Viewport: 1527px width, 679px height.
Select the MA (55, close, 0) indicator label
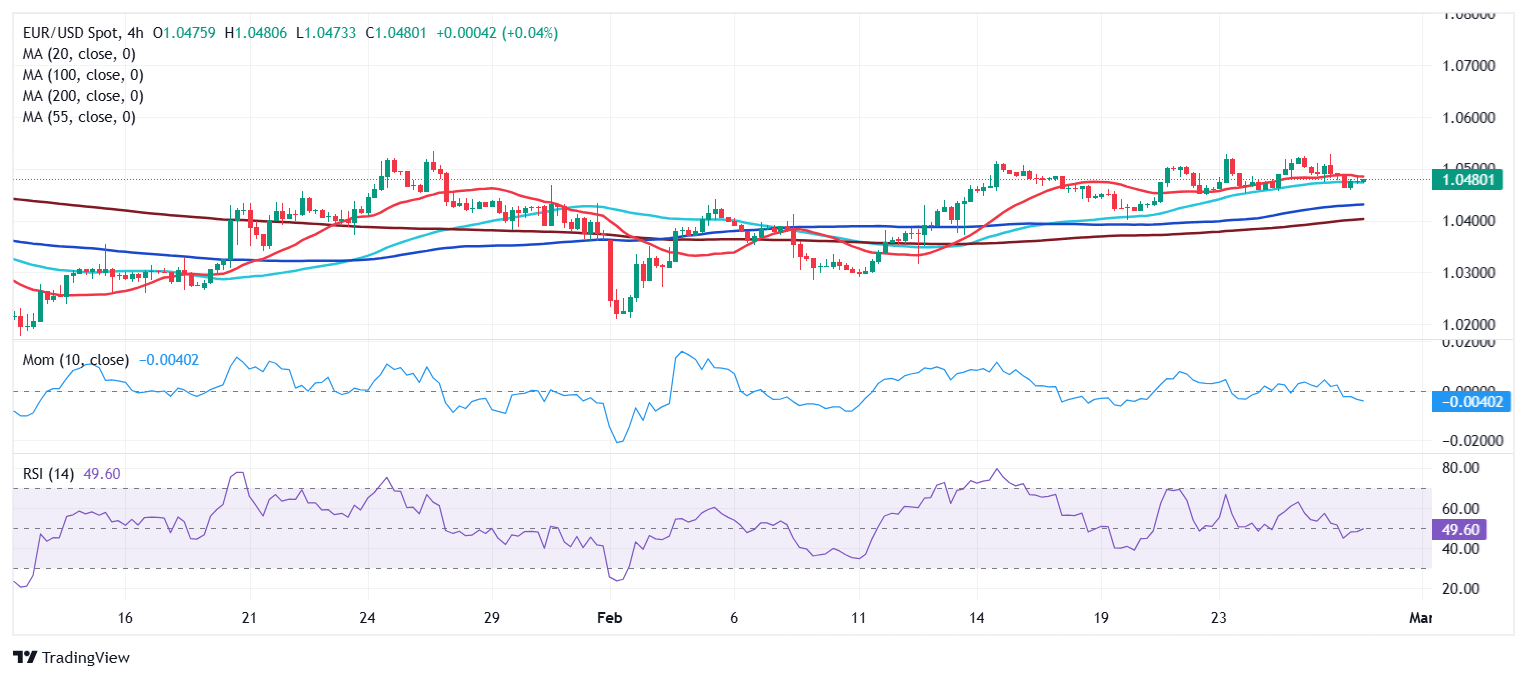(79, 117)
